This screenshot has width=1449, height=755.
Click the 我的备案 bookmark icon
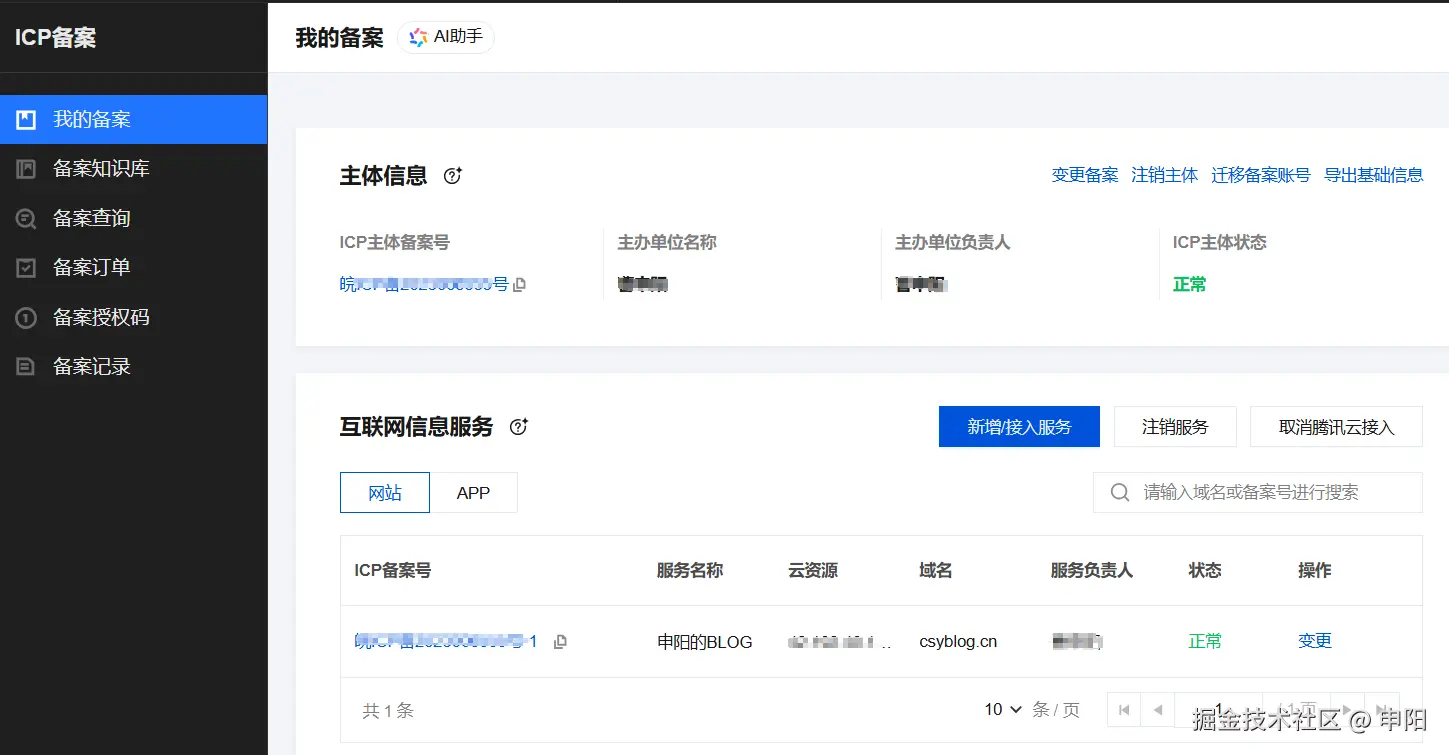(x=26, y=120)
